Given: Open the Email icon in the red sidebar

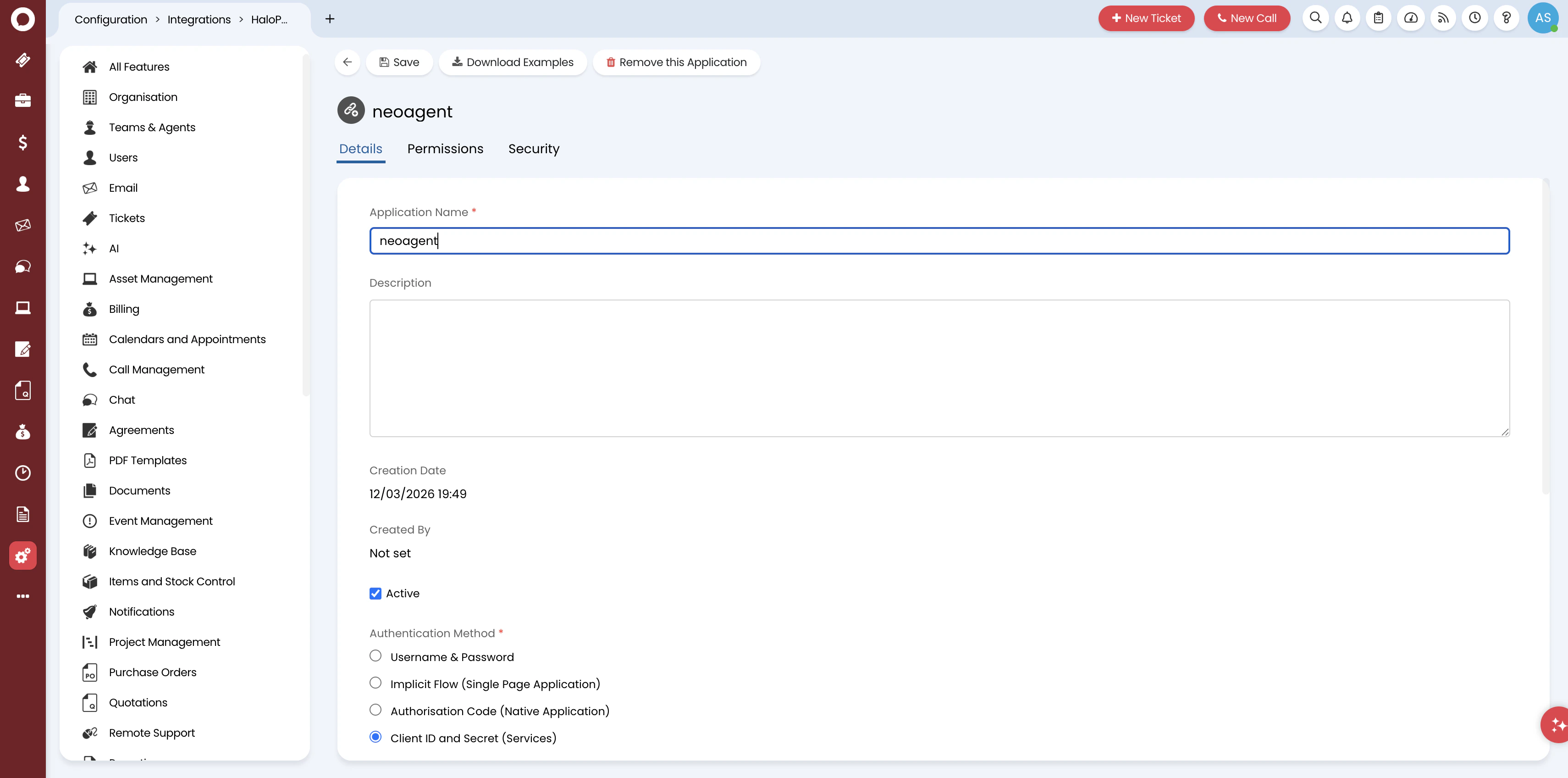Looking at the screenshot, I should 22,225.
